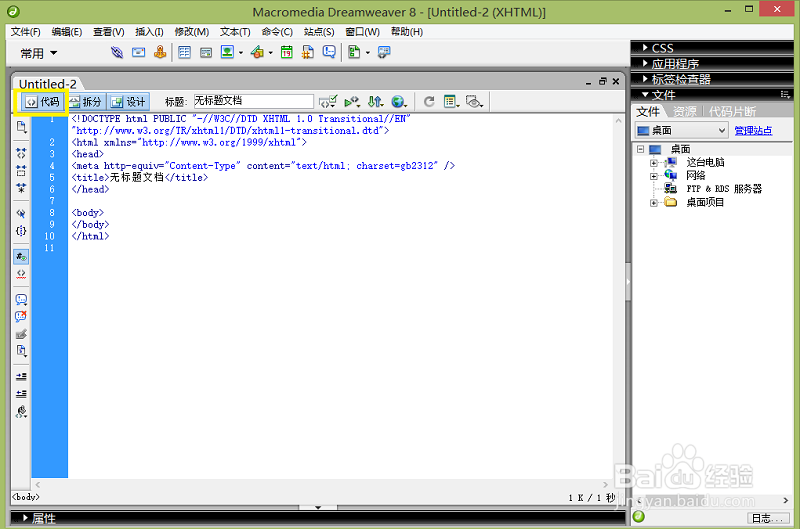
Task: Insert a server-side include
Action: click(308, 52)
